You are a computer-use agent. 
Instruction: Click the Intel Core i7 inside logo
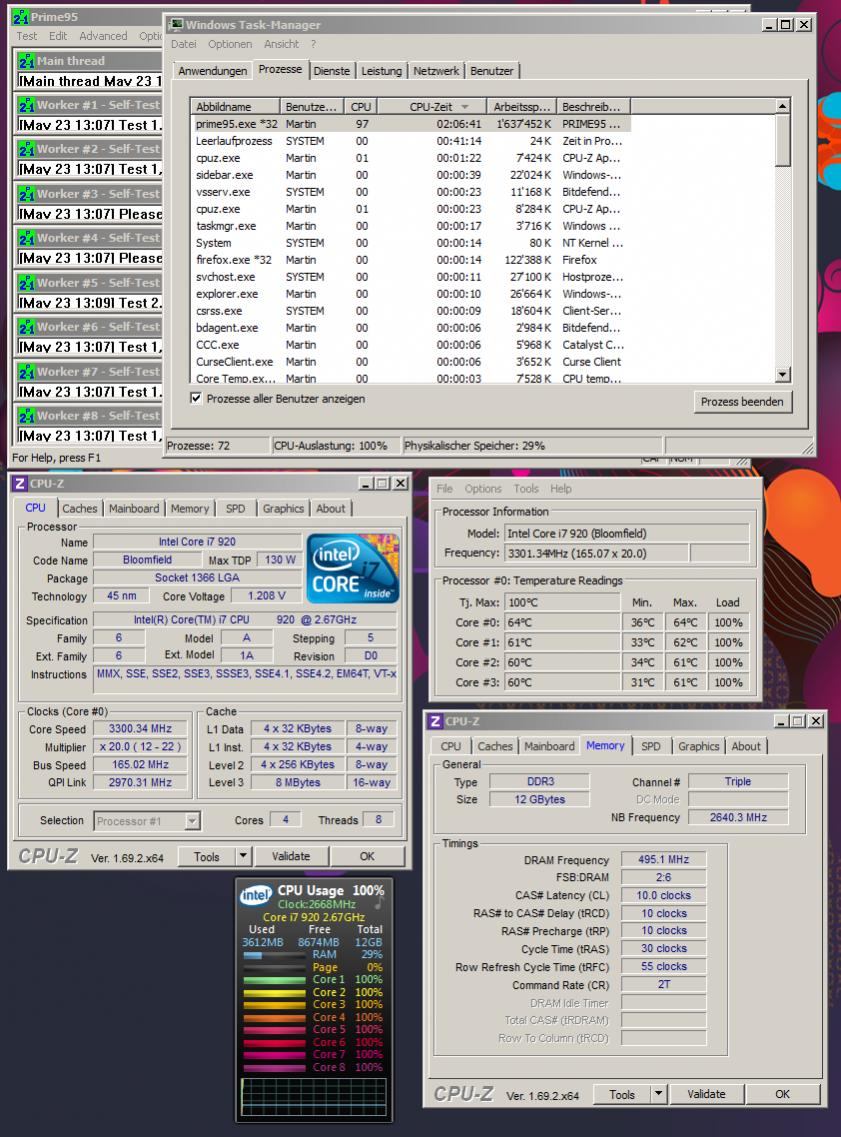pos(353,568)
